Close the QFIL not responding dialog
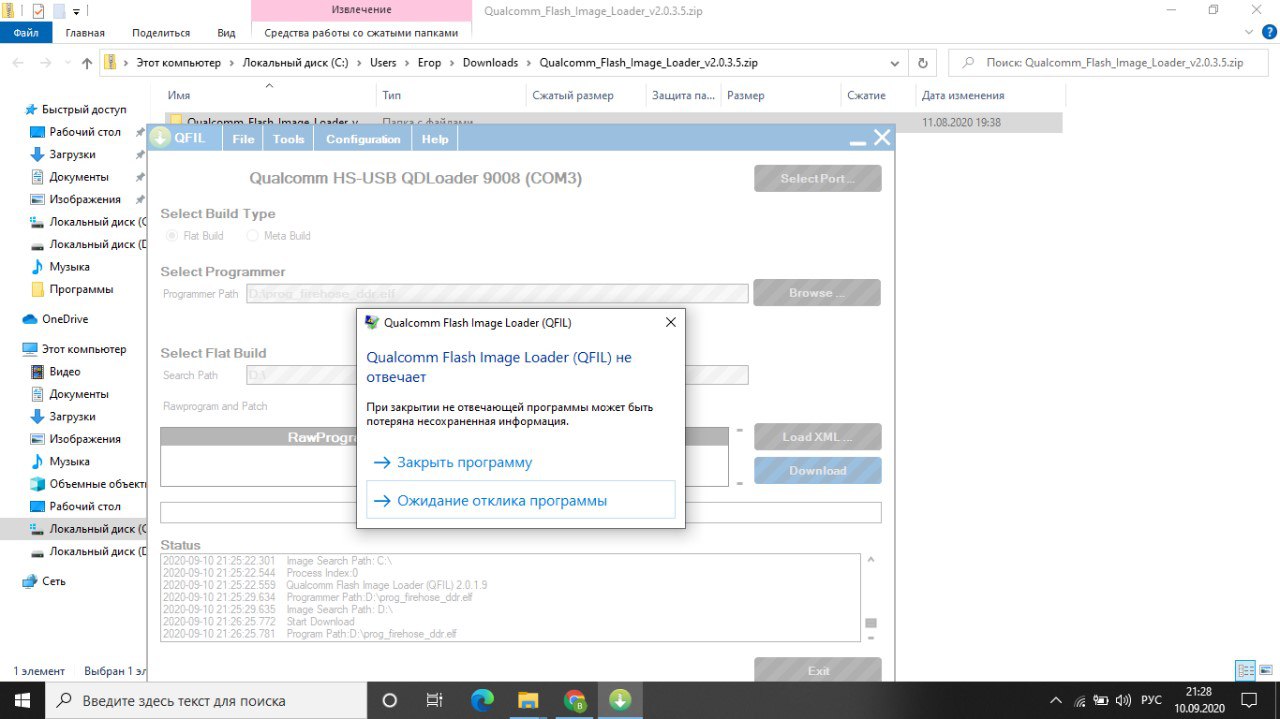Viewport: 1280px width, 719px height. click(x=670, y=322)
